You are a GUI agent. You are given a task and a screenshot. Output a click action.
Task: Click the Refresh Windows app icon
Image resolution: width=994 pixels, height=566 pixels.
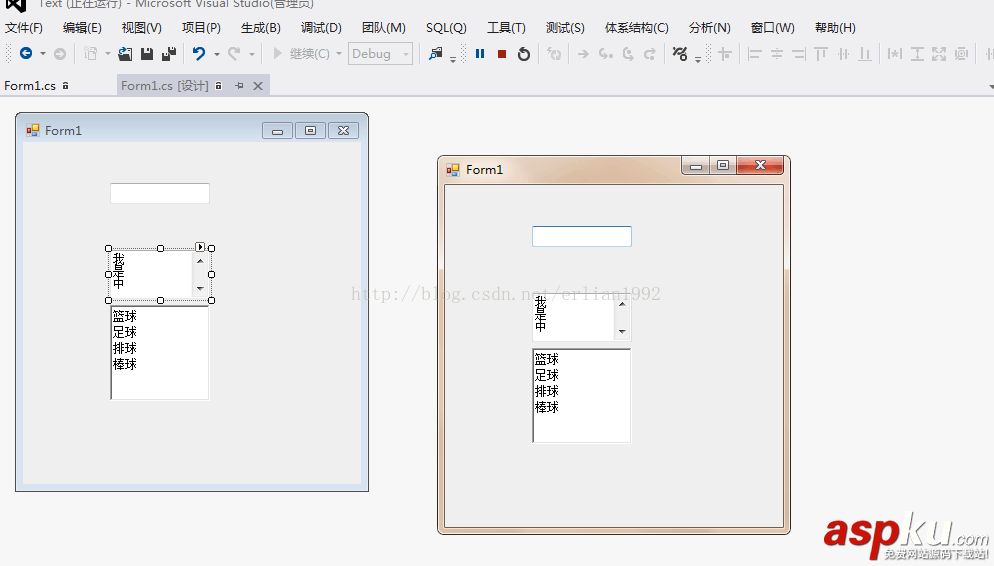tap(554, 54)
